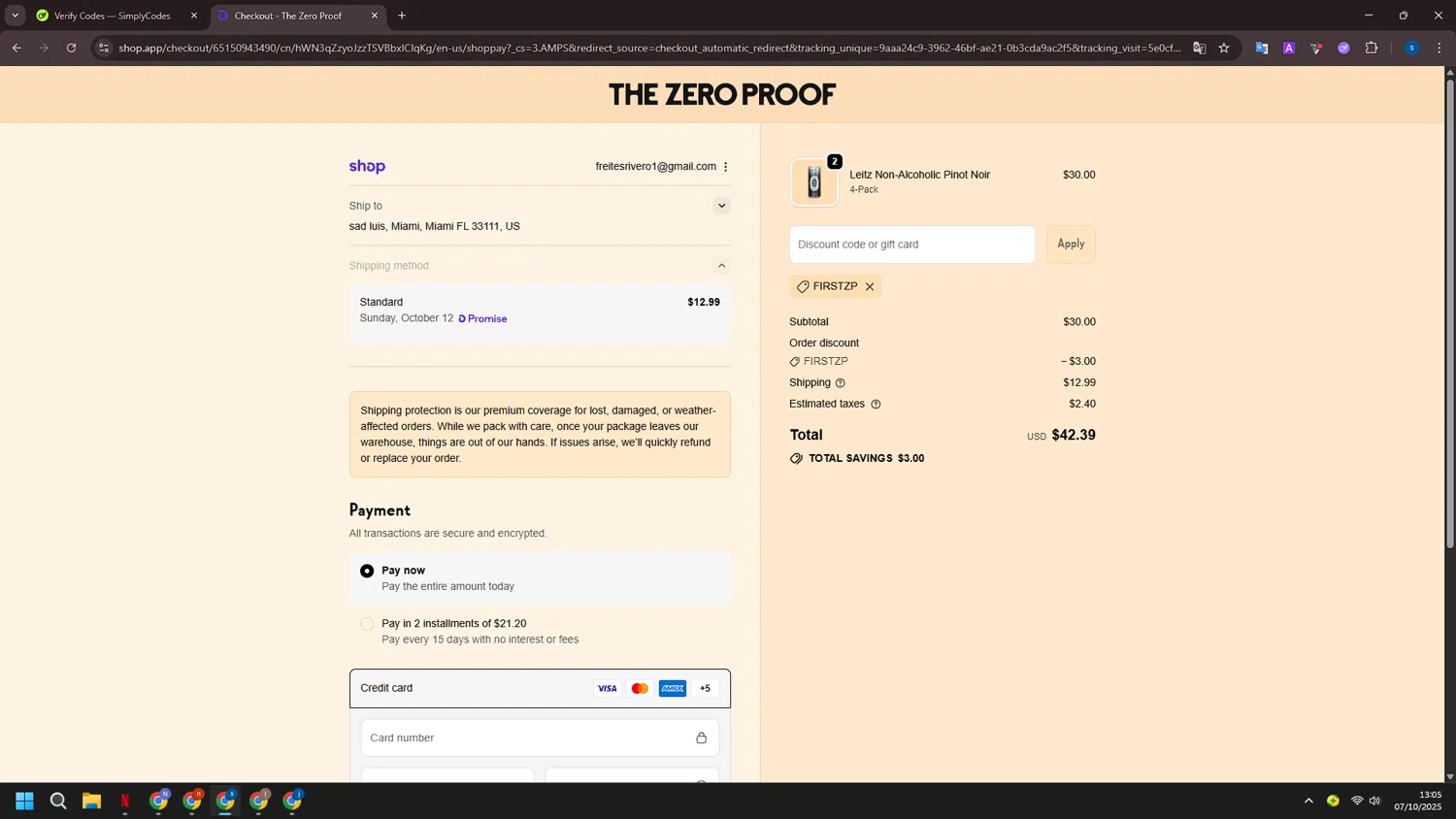Open the browser Extensions puzzle icon
This screenshot has width=1456, height=819.
point(1372,48)
